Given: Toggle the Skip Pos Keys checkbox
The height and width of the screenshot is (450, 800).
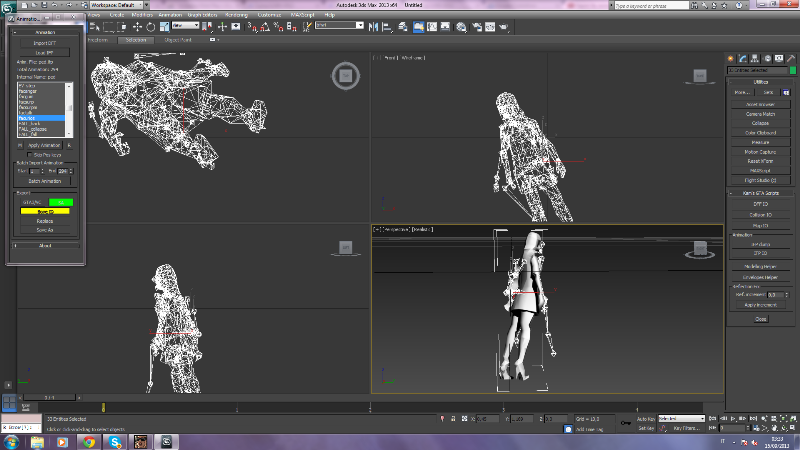Looking at the screenshot, I should coord(29,155).
